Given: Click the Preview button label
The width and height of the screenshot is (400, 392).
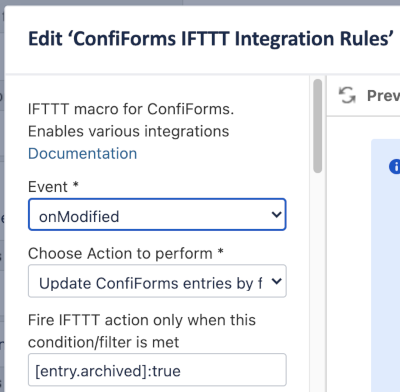Looking at the screenshot, I should click(383, 96).
